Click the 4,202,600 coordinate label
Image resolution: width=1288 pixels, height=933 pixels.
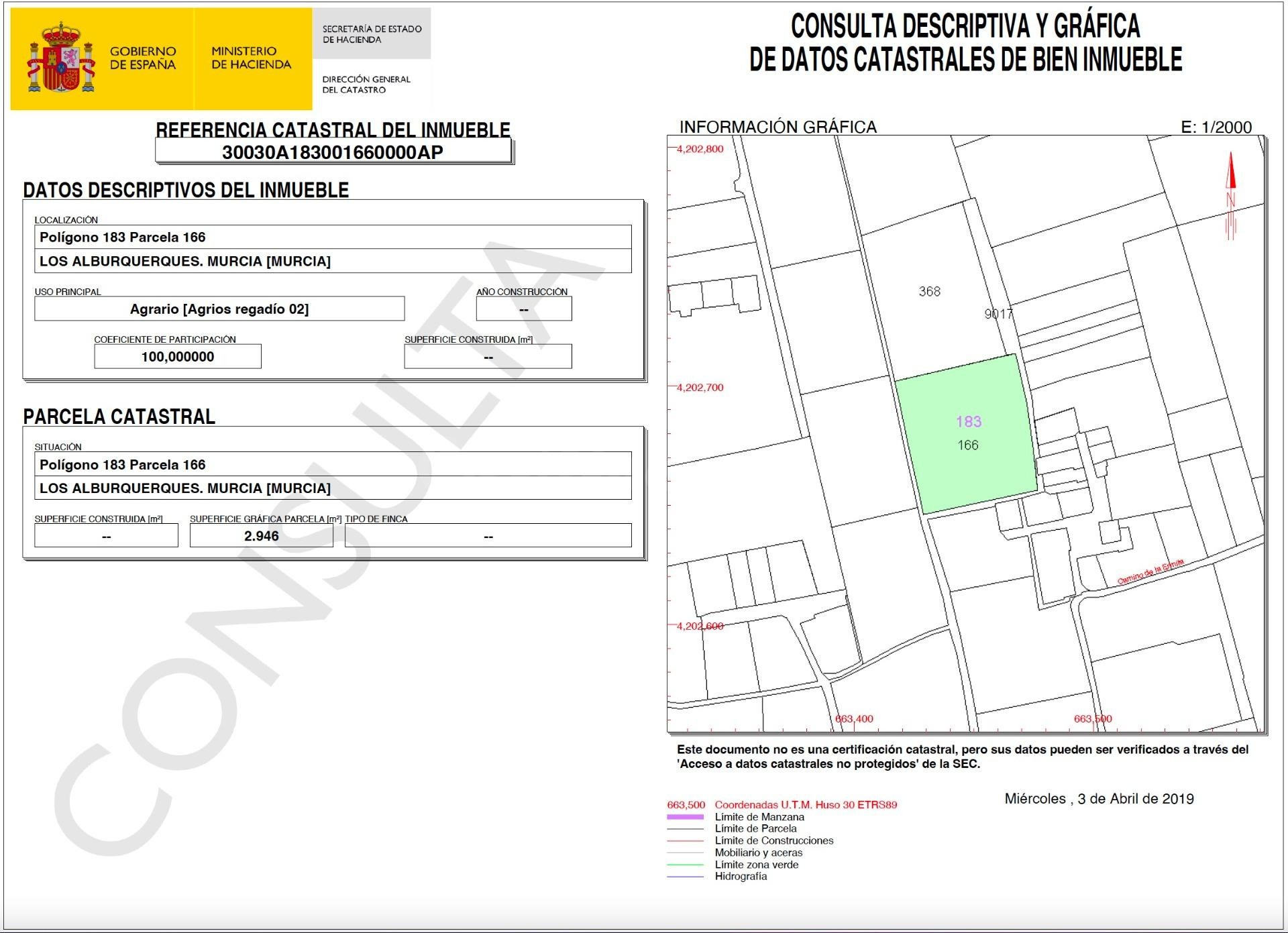coord(700,626)
